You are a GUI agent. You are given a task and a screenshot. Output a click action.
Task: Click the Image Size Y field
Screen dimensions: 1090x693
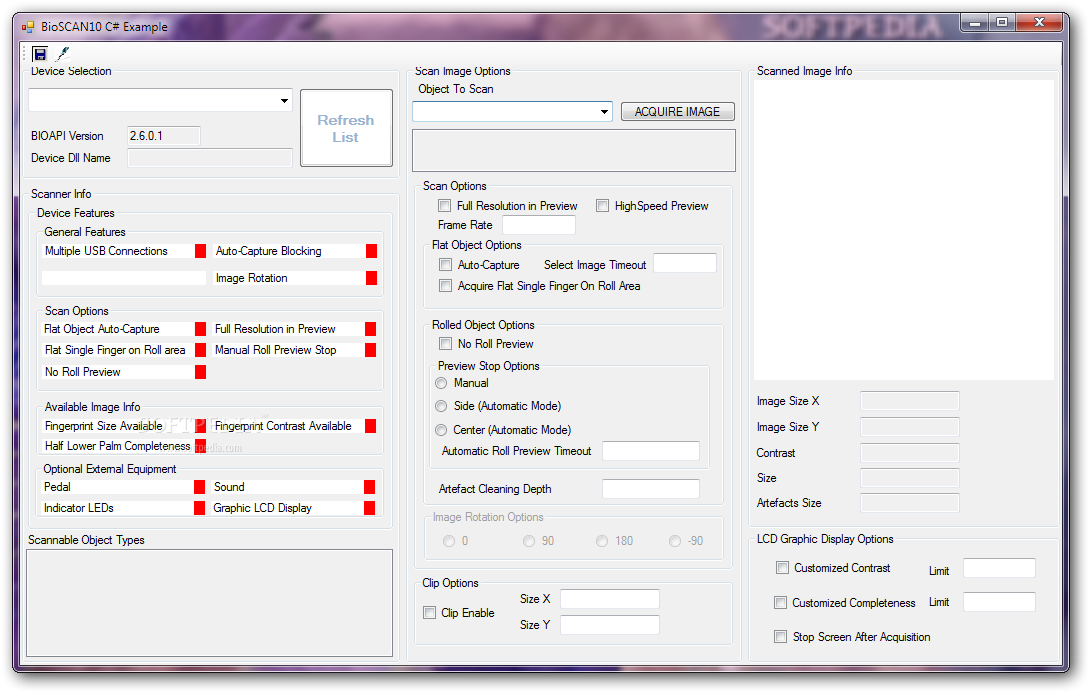click(x=909, y=427)
